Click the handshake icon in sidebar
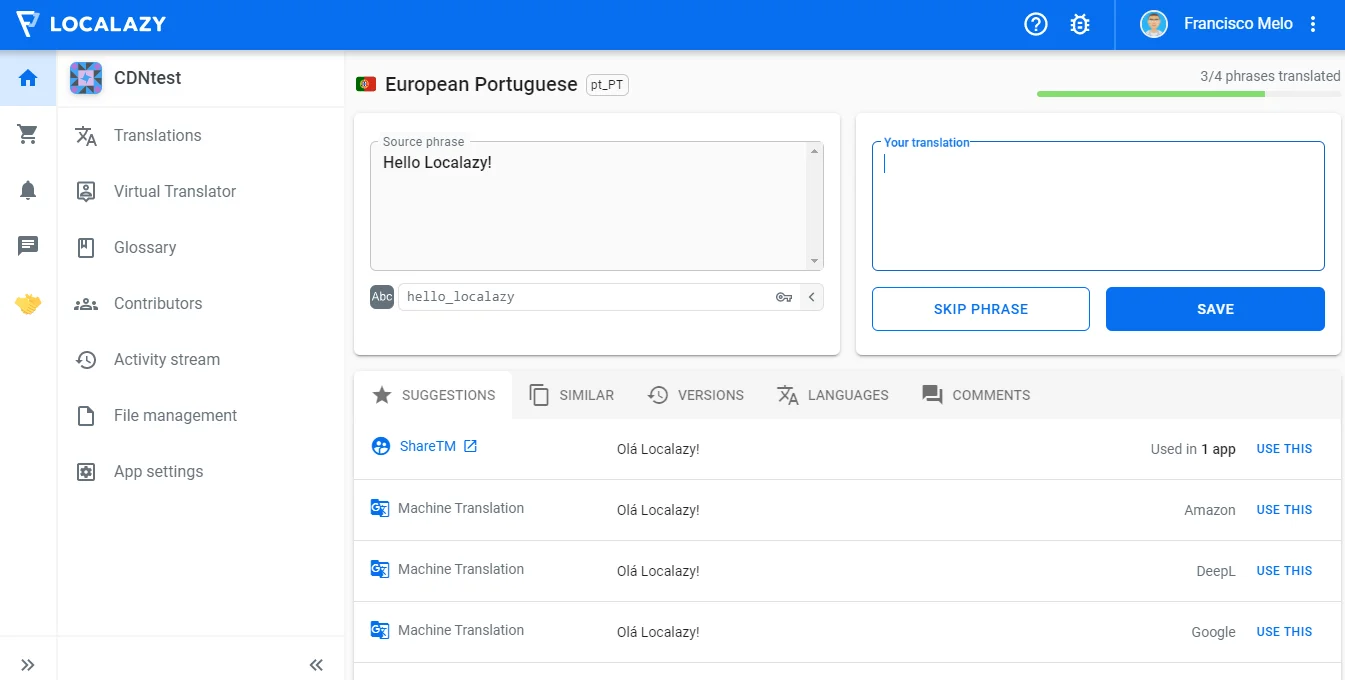 tap(28, 304)
